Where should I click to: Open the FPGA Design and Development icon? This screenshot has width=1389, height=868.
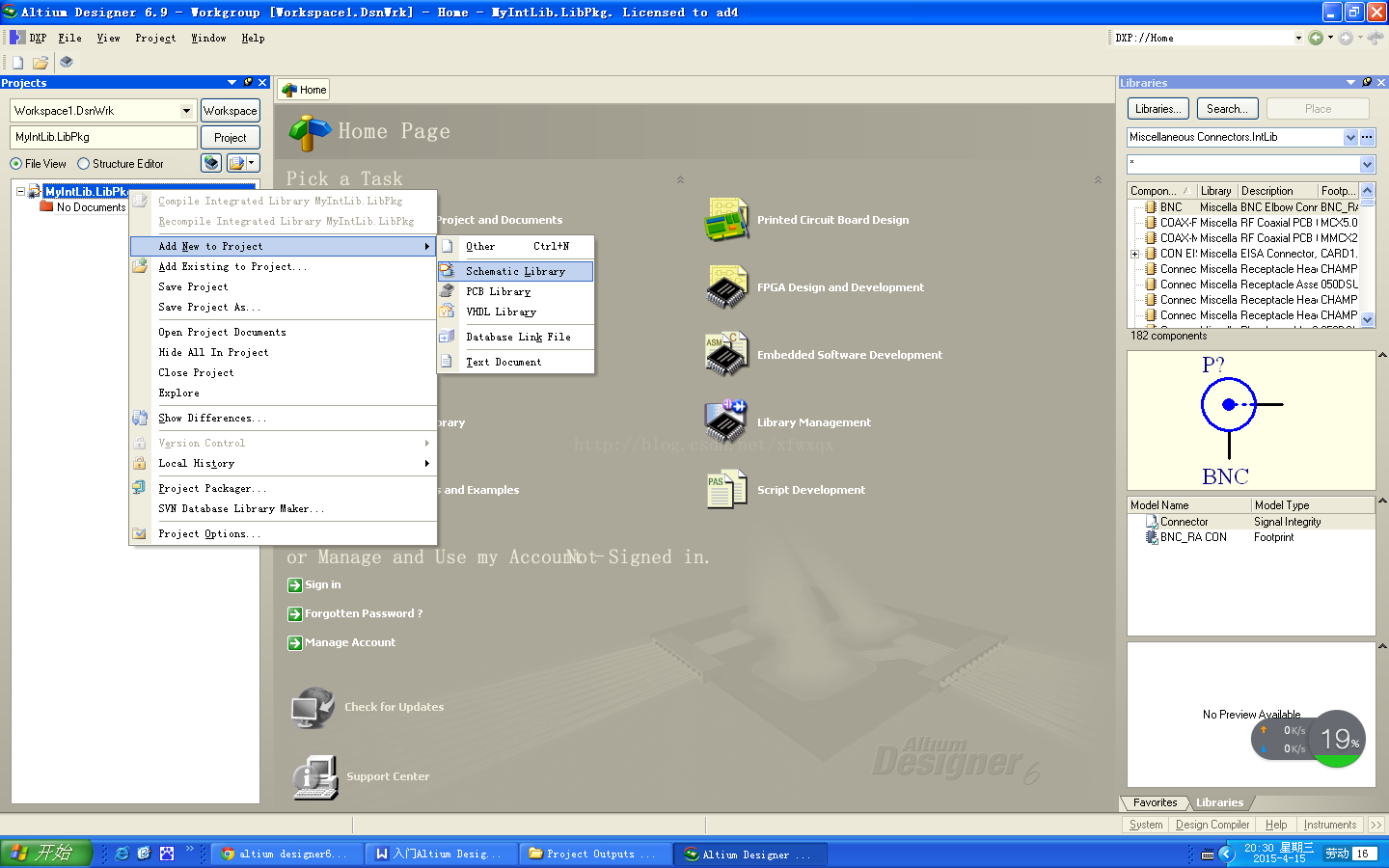(726, 287)
